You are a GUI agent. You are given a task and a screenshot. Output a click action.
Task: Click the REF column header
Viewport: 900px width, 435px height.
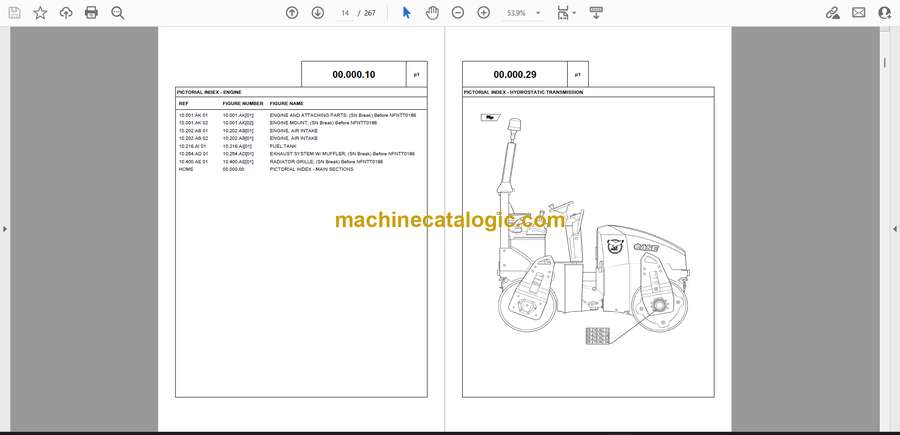click(183, 104)
